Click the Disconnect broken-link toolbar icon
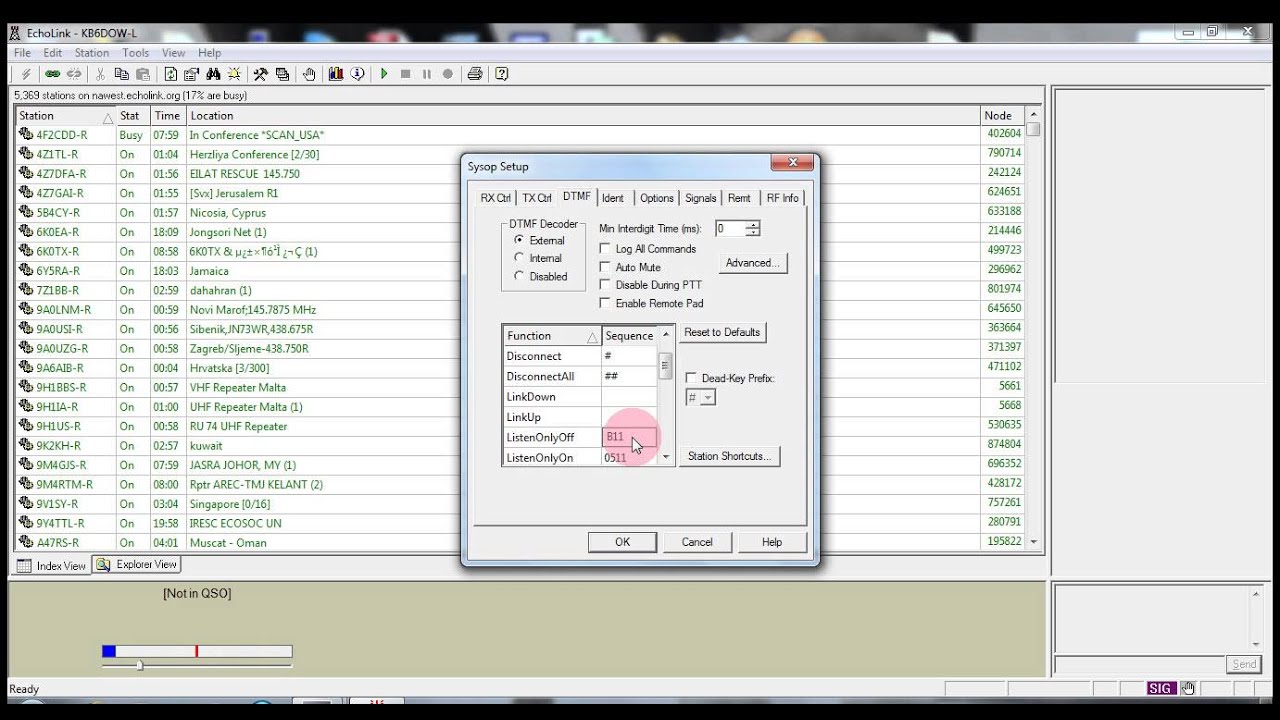The image size is (1280, 720). pos(74,74)
